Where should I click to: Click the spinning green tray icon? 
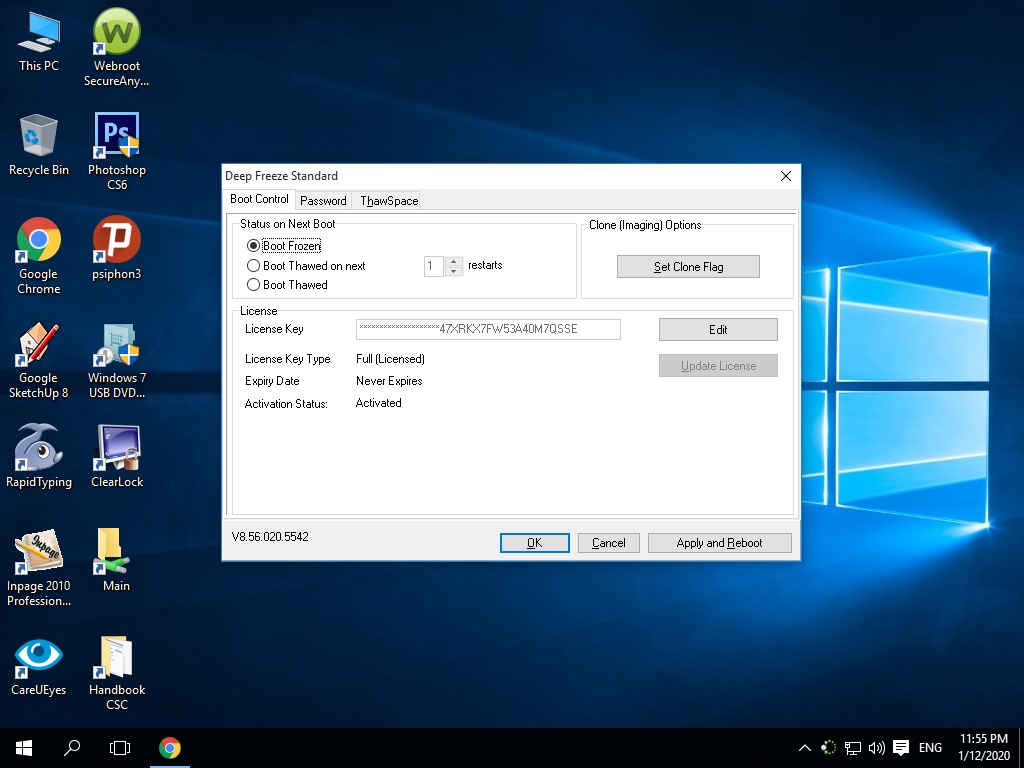(828, 748)
